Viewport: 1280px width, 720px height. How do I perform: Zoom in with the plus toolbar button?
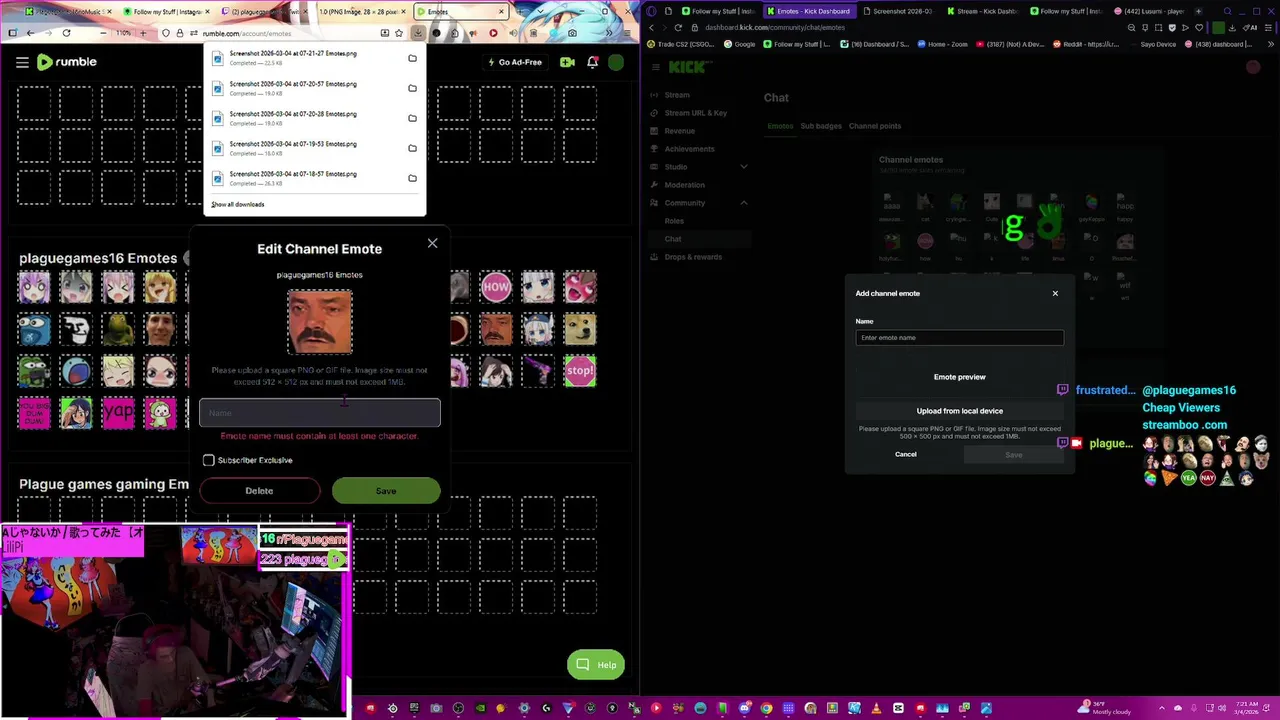click(x=141, y=33)
